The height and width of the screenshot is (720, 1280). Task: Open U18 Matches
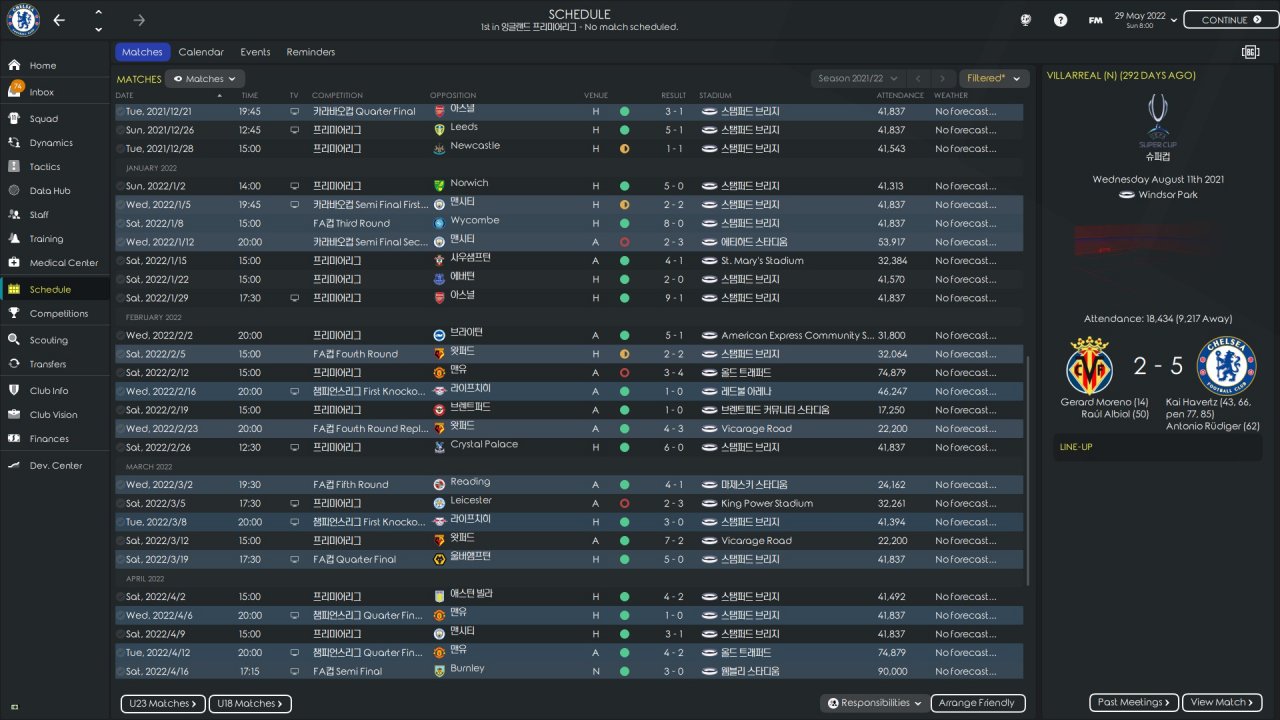[250, 704]
